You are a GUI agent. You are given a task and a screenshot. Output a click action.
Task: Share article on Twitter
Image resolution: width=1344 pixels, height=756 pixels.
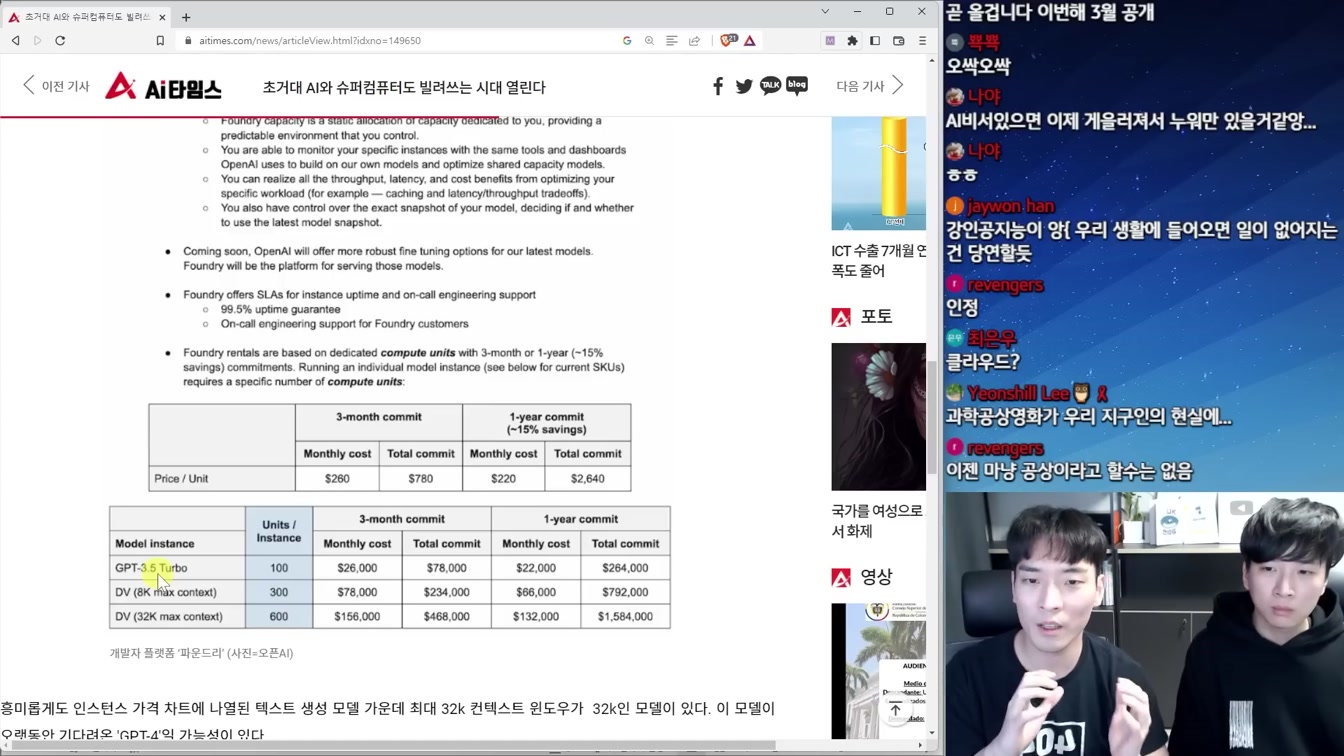(x=744, y=86)
